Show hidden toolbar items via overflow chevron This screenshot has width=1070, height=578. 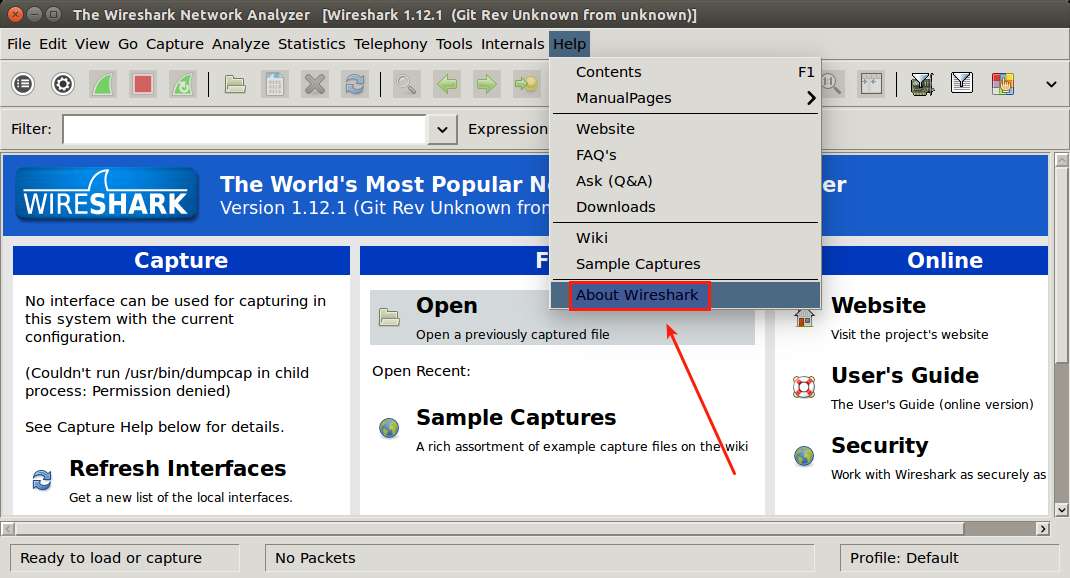point(1051,84)
